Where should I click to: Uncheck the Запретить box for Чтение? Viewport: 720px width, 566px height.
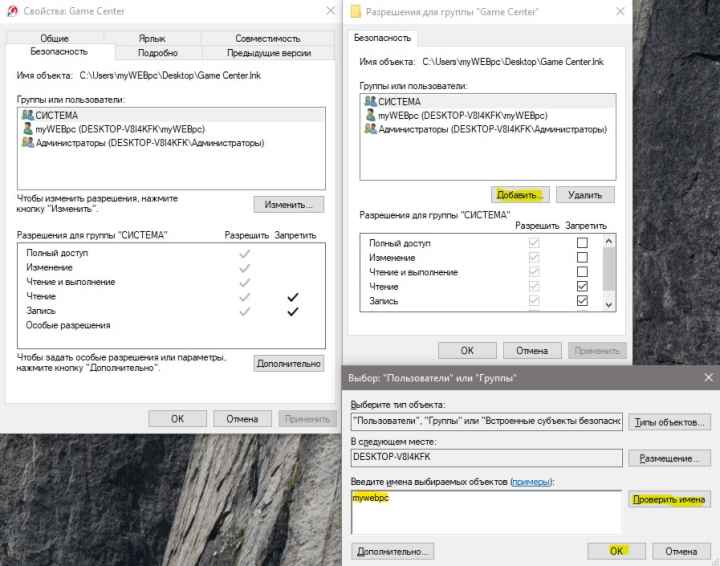[582, 287]
